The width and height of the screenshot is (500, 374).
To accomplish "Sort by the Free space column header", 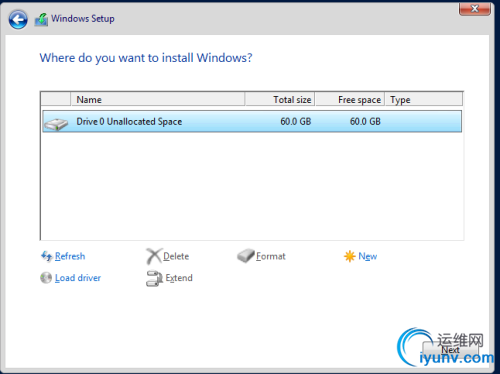I will tap(350, 100).
